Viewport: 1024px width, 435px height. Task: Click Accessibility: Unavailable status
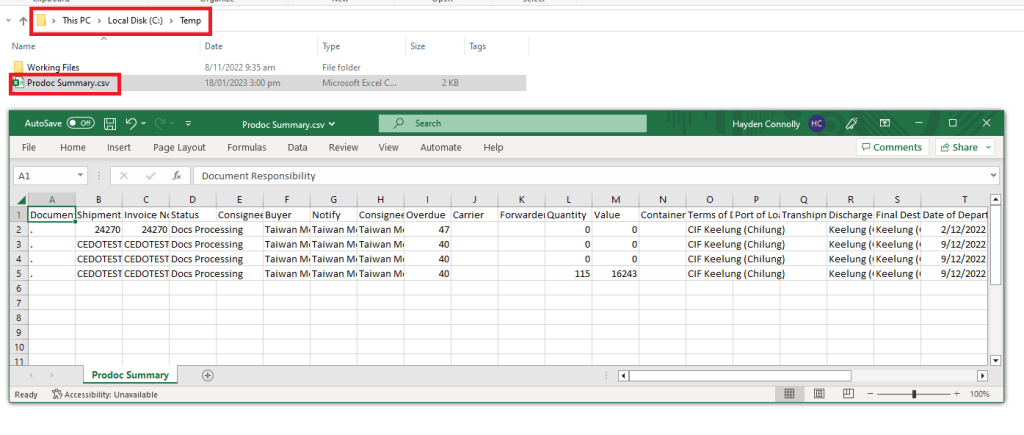click(x=104, y=395)
